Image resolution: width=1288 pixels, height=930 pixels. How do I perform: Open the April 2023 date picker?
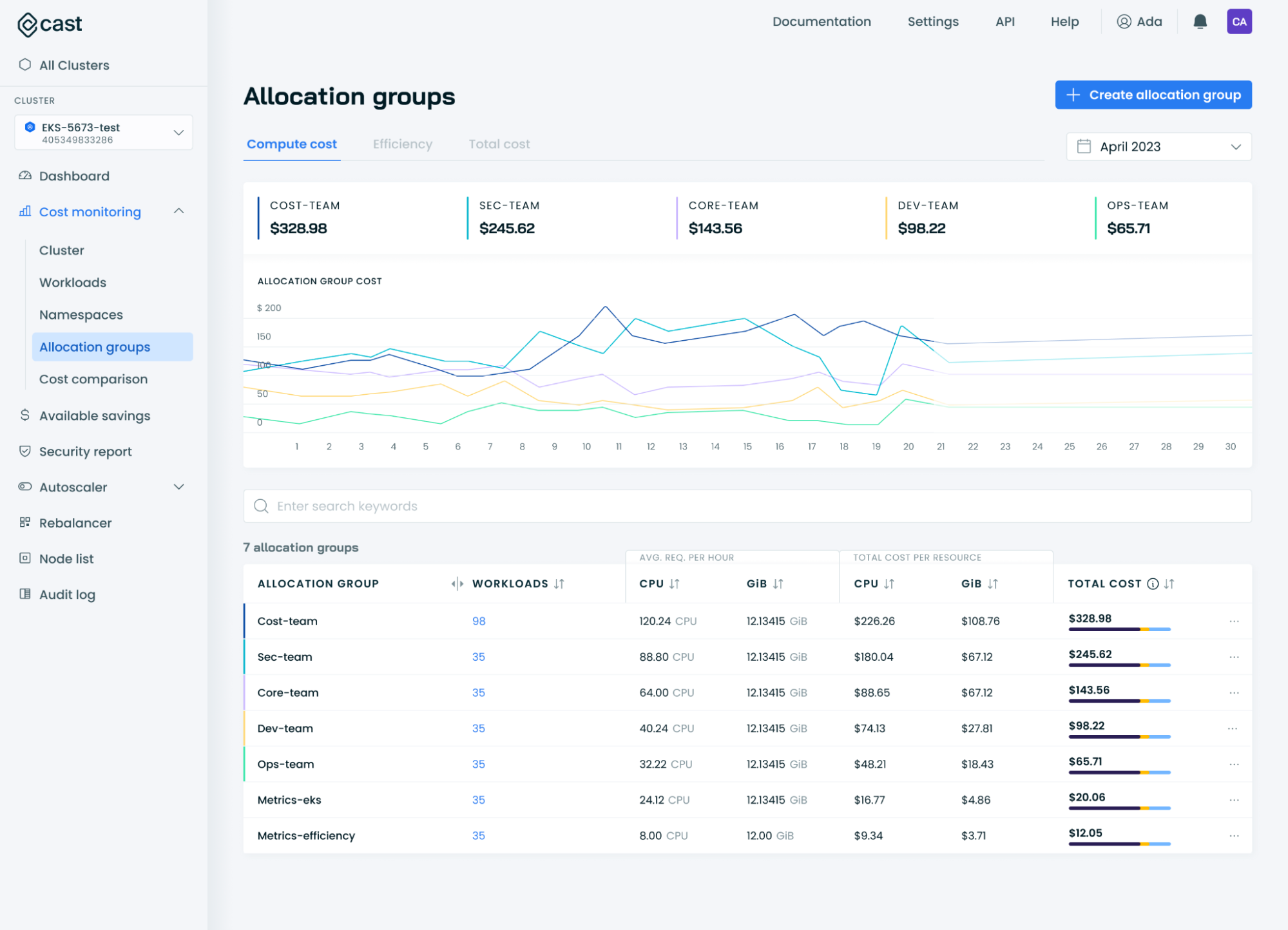[1158, 146]
